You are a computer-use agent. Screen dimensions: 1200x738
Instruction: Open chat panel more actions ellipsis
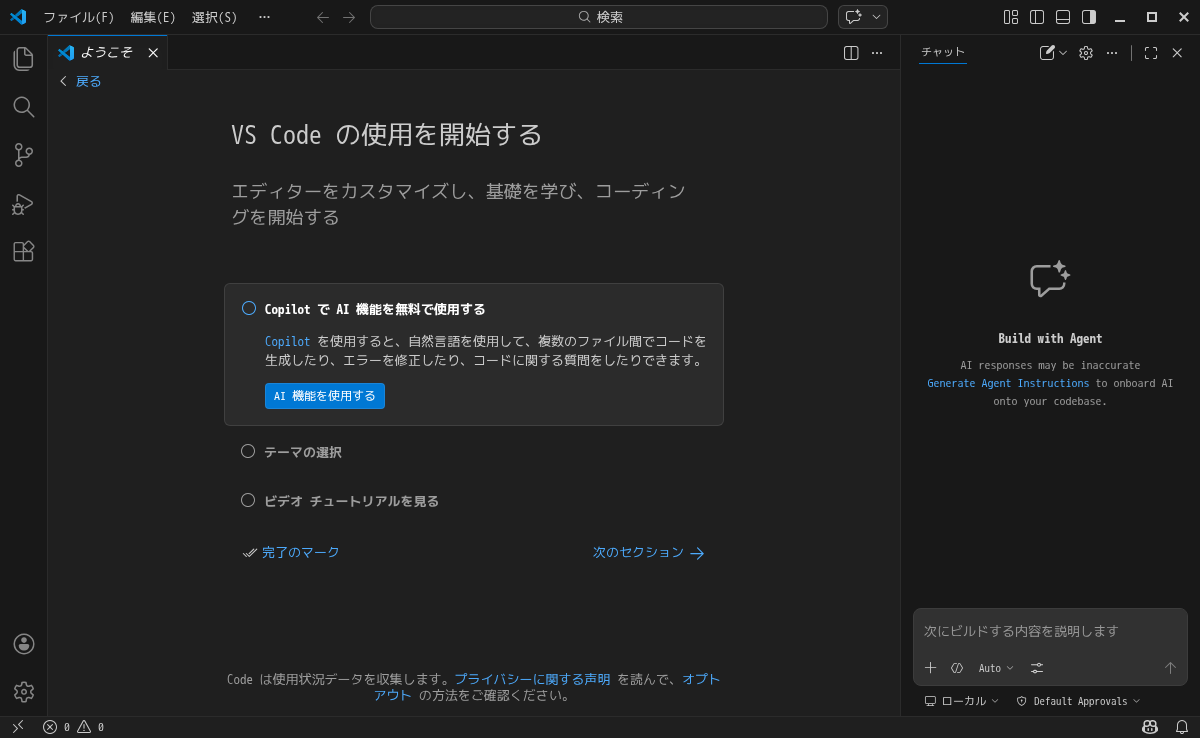click(x=1112, y=53)
